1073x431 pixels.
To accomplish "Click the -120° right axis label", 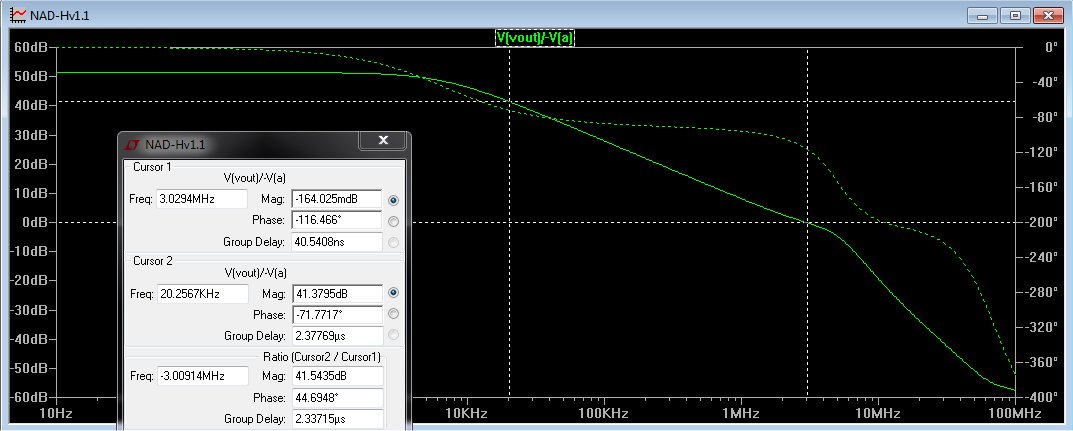I will coord(1042,152).
